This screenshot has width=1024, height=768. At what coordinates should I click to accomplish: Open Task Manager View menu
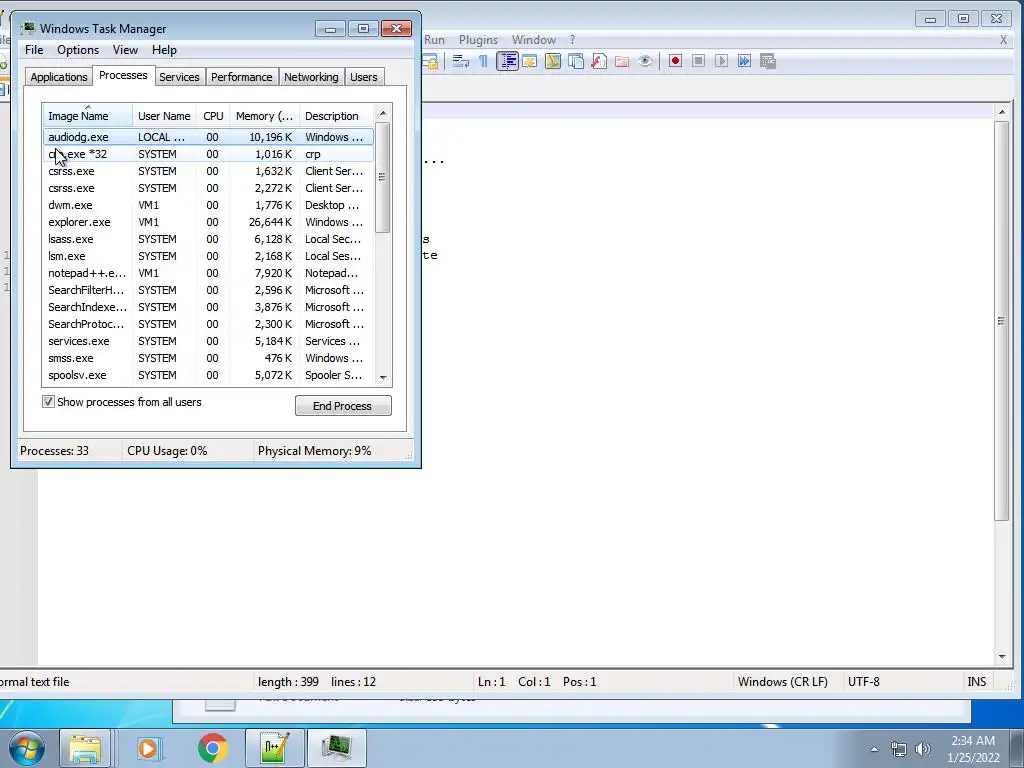[x=125, y=50]
